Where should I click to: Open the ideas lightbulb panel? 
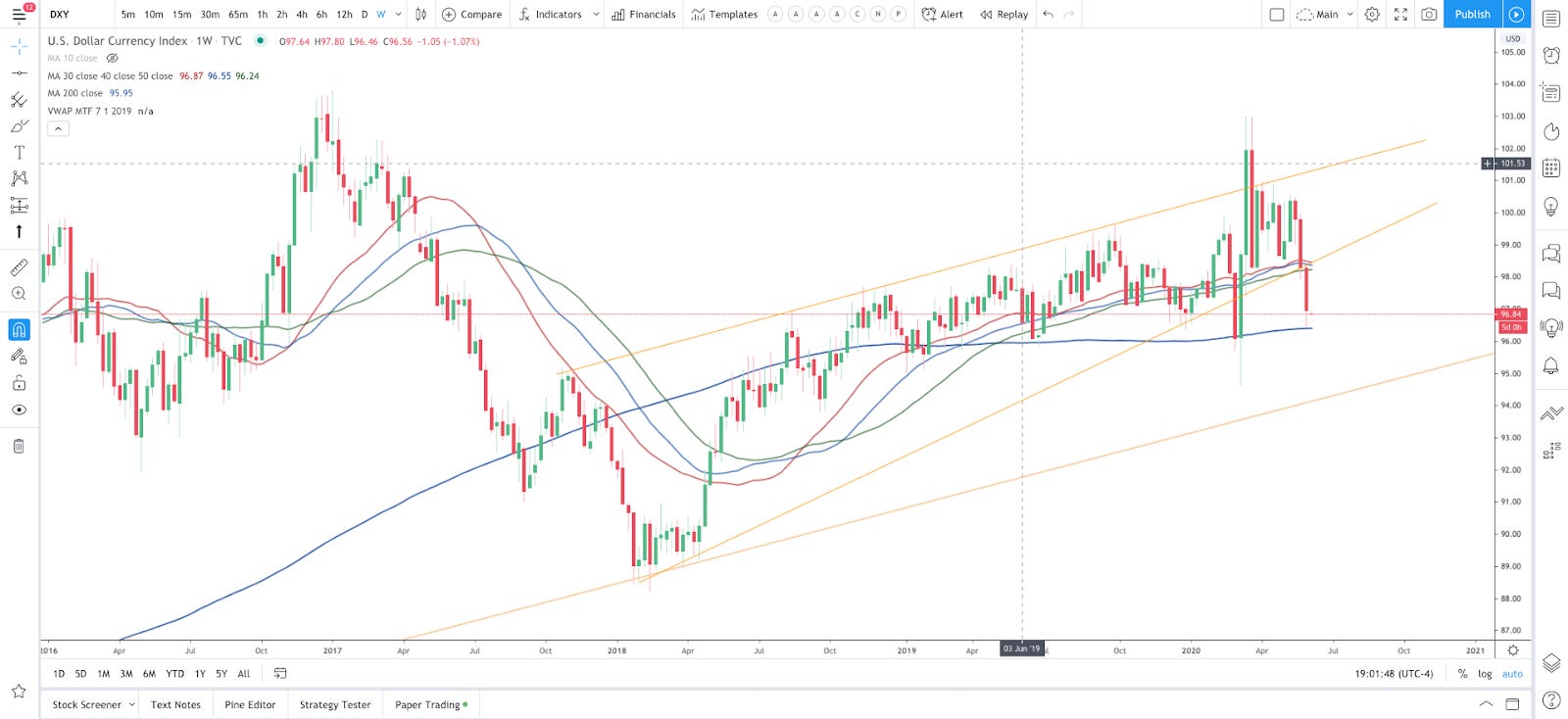point(1551,207)
